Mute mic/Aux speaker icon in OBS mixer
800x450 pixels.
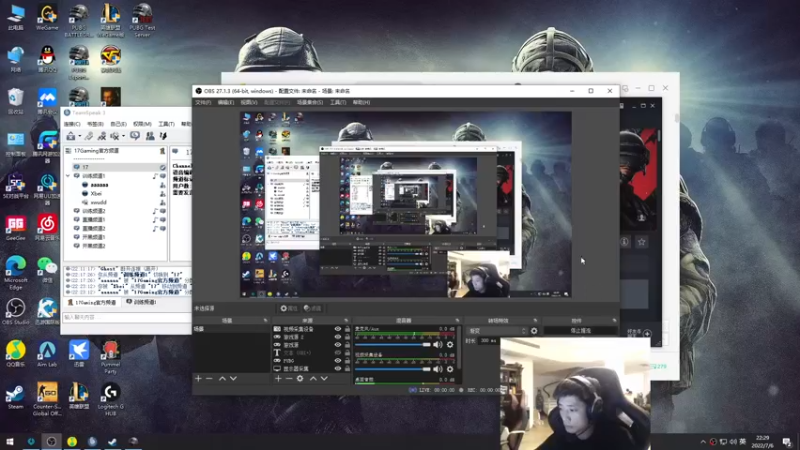[x=437, y=345]
